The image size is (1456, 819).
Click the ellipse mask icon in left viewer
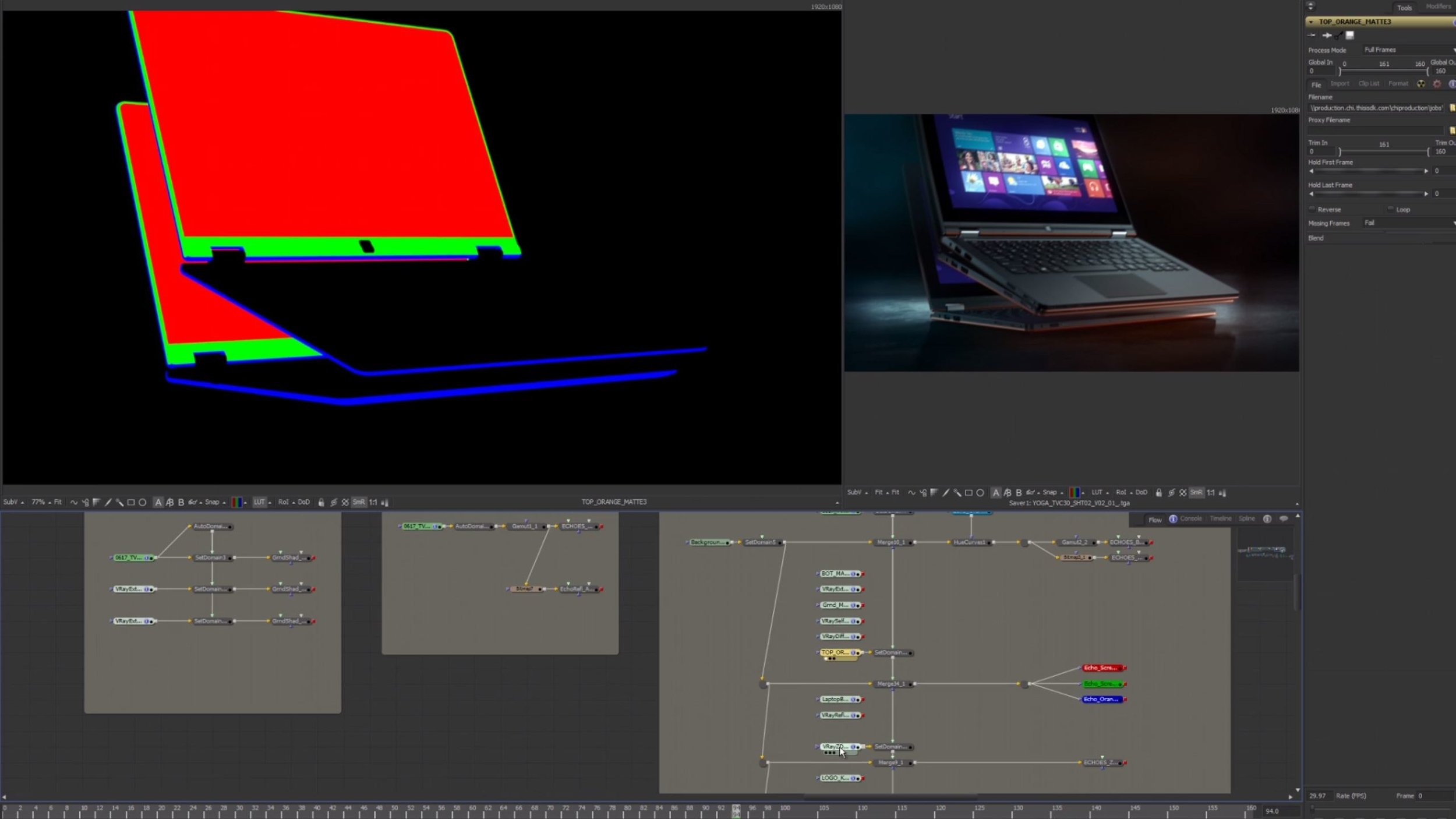tap(142, 502)
